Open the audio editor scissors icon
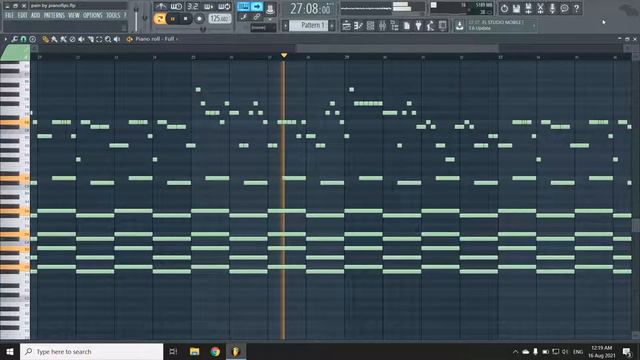 click(540, 8)
